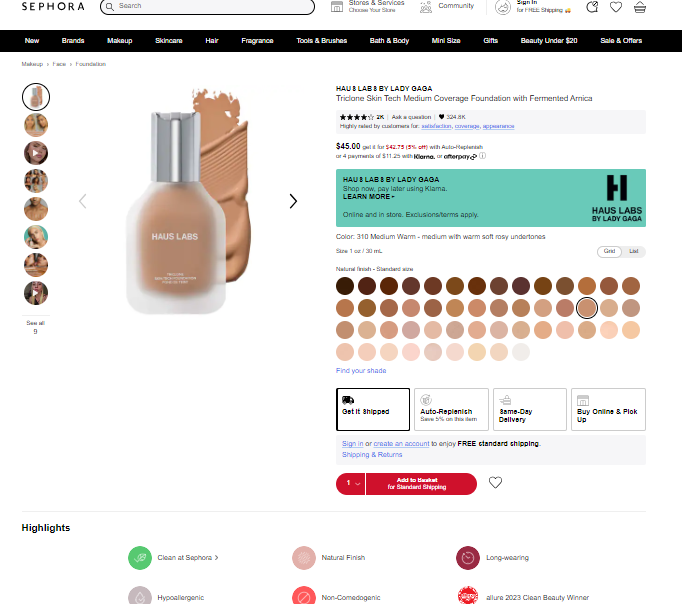682x604 pixels.
Task: Select the Get It Shipped option
Action: pyautogui.click(x=373, y=410)
